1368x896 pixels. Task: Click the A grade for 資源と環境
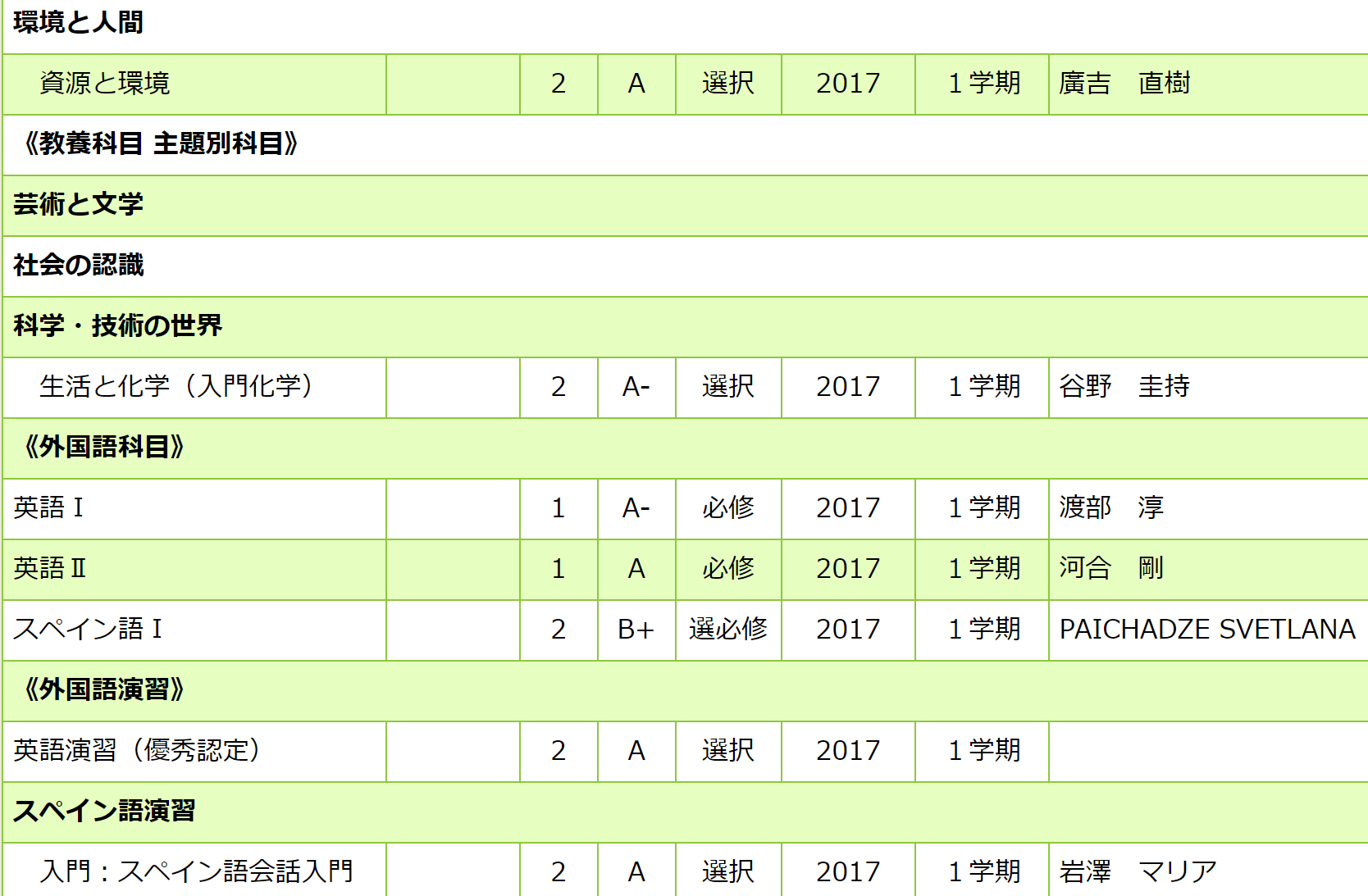point(636,83)
